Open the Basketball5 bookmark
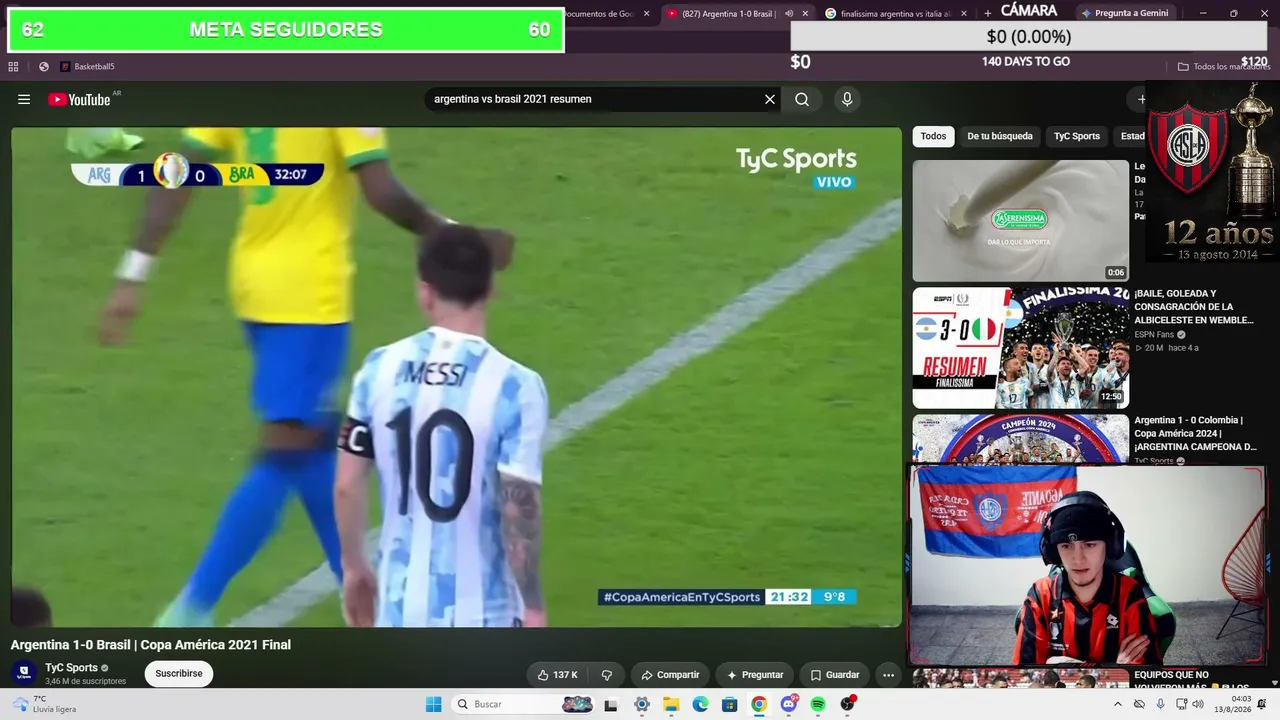1280x720 pixels. tap(87, 67)
